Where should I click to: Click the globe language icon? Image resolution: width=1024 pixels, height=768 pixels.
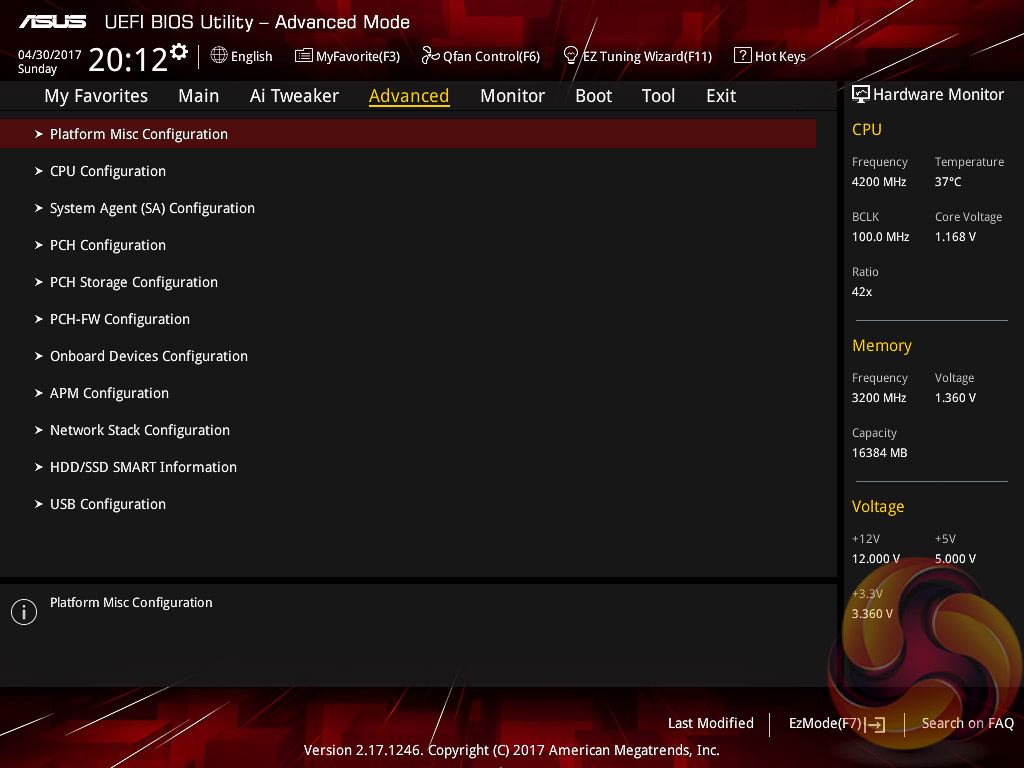tap(219, 56)
